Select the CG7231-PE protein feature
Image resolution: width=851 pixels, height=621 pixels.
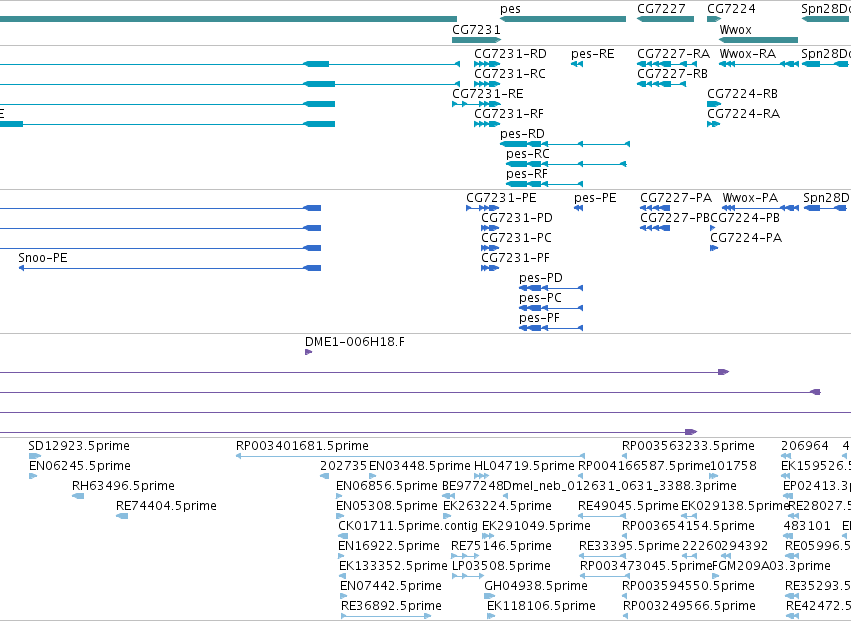click(x=482, y=208)
